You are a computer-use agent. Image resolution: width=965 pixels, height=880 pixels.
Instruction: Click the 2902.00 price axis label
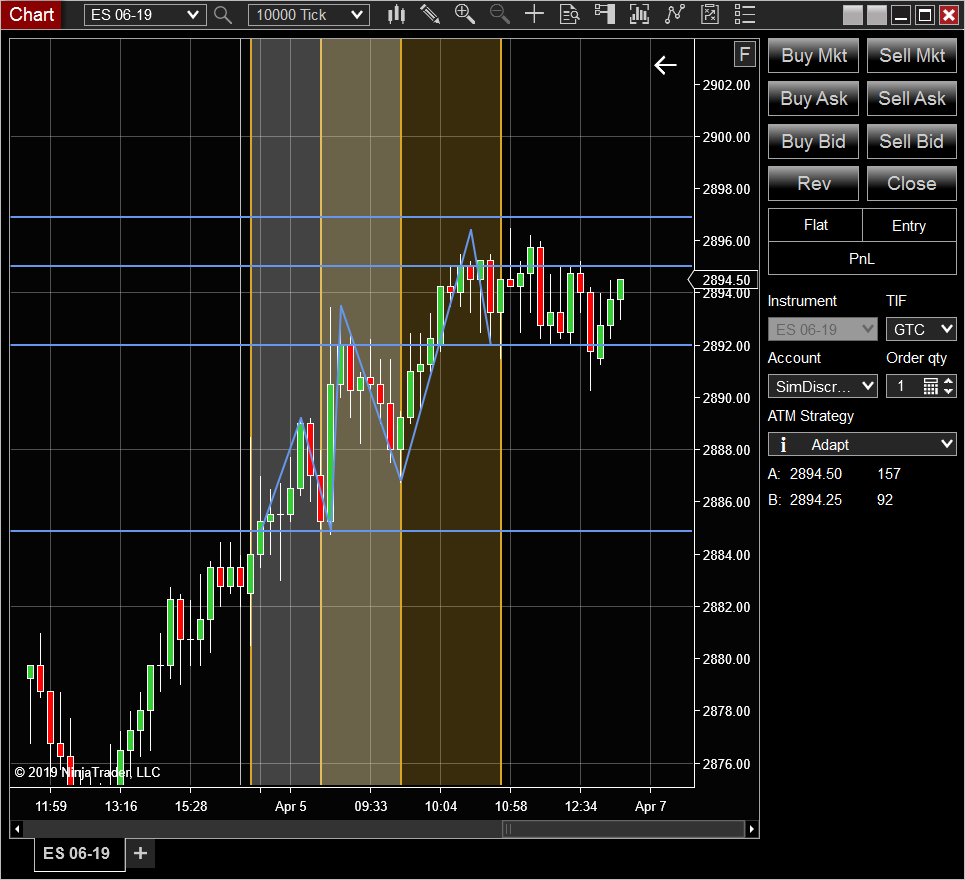point(726,85)
